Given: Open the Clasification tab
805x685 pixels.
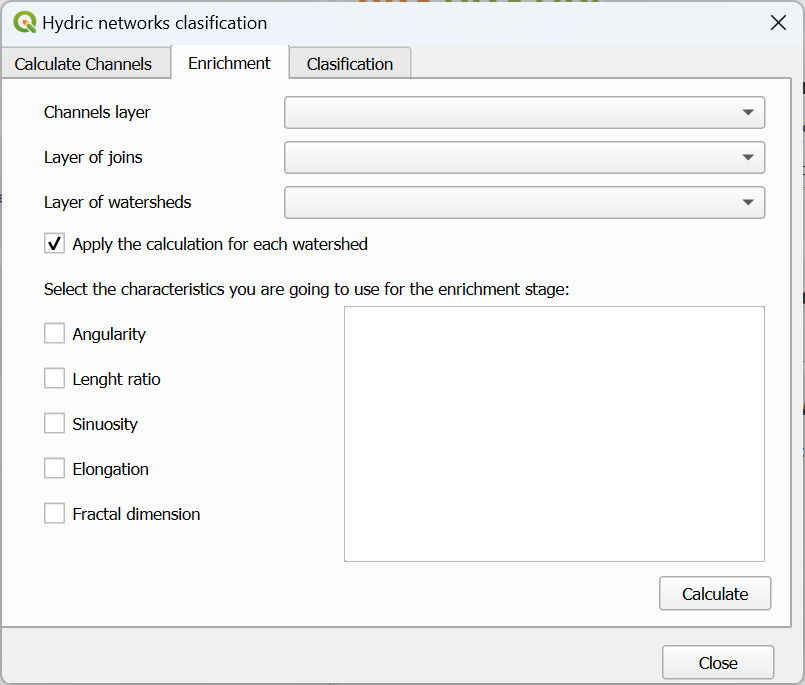Looking at the screenshot, I should 350,64.
